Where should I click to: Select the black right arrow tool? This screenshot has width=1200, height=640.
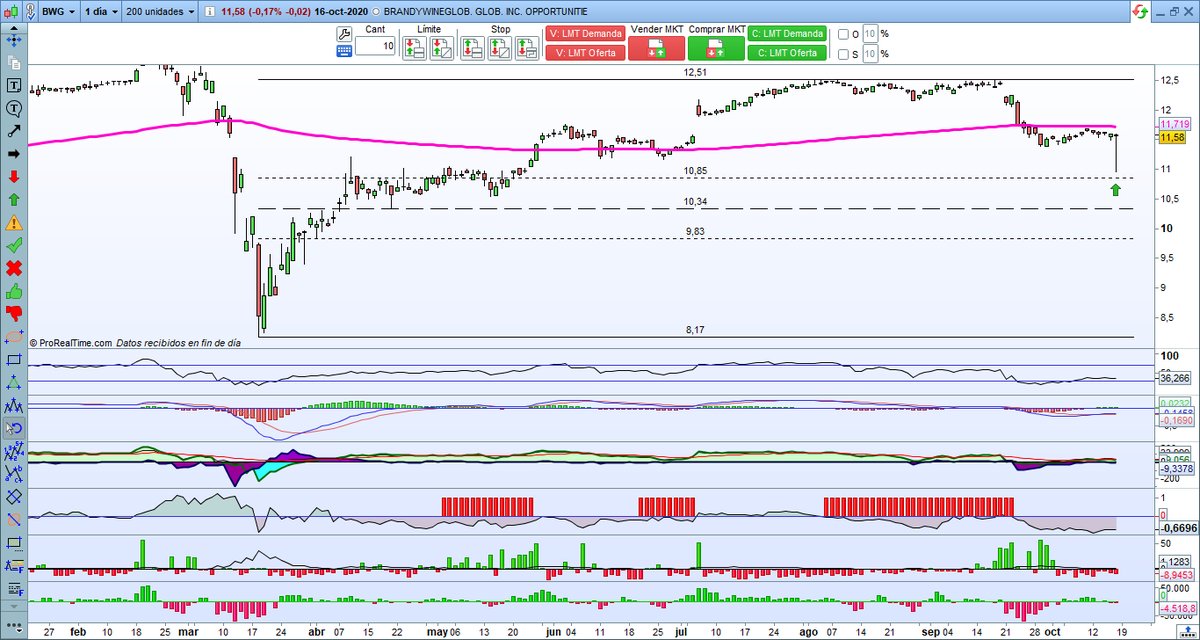(x=14, y=154)
